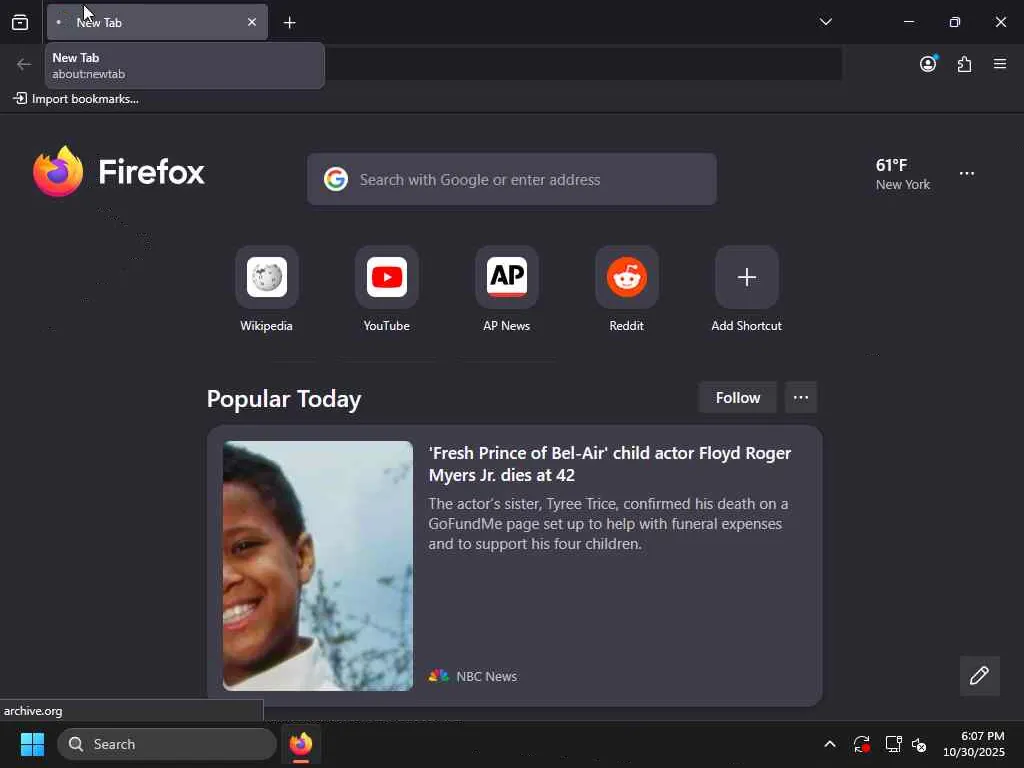This screenshot has width=1024, height=768.
Task: Follow the Popular Today section
Action: tap(737, 398)
